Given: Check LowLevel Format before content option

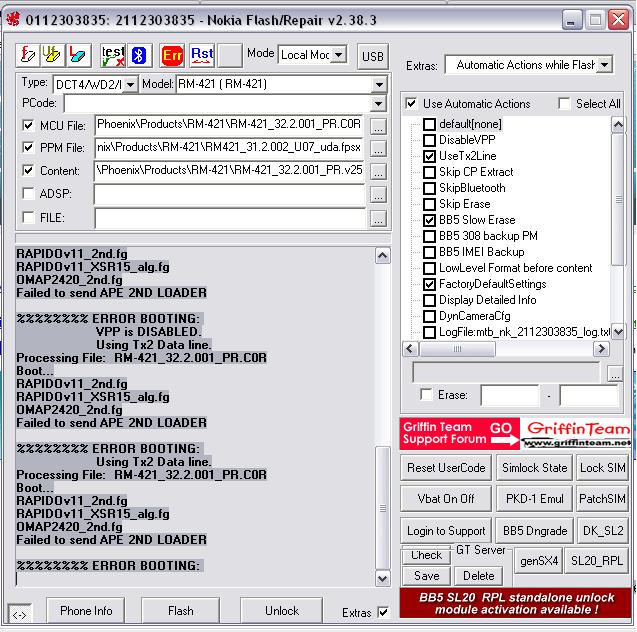Looking at the screenshot, I should tap(429, 268).
